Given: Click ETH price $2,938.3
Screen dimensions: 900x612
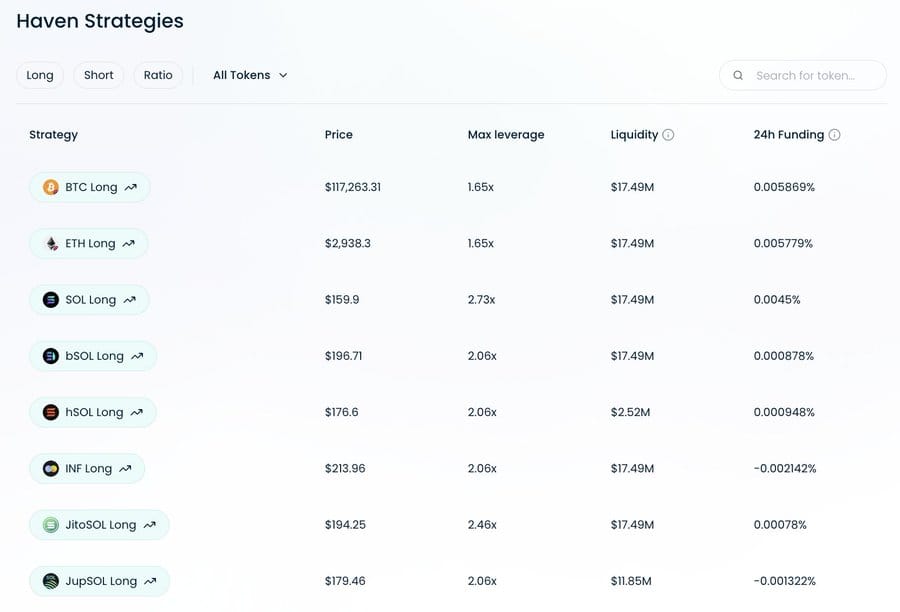Looking at the screenshot, I should [x=348, y=243].
